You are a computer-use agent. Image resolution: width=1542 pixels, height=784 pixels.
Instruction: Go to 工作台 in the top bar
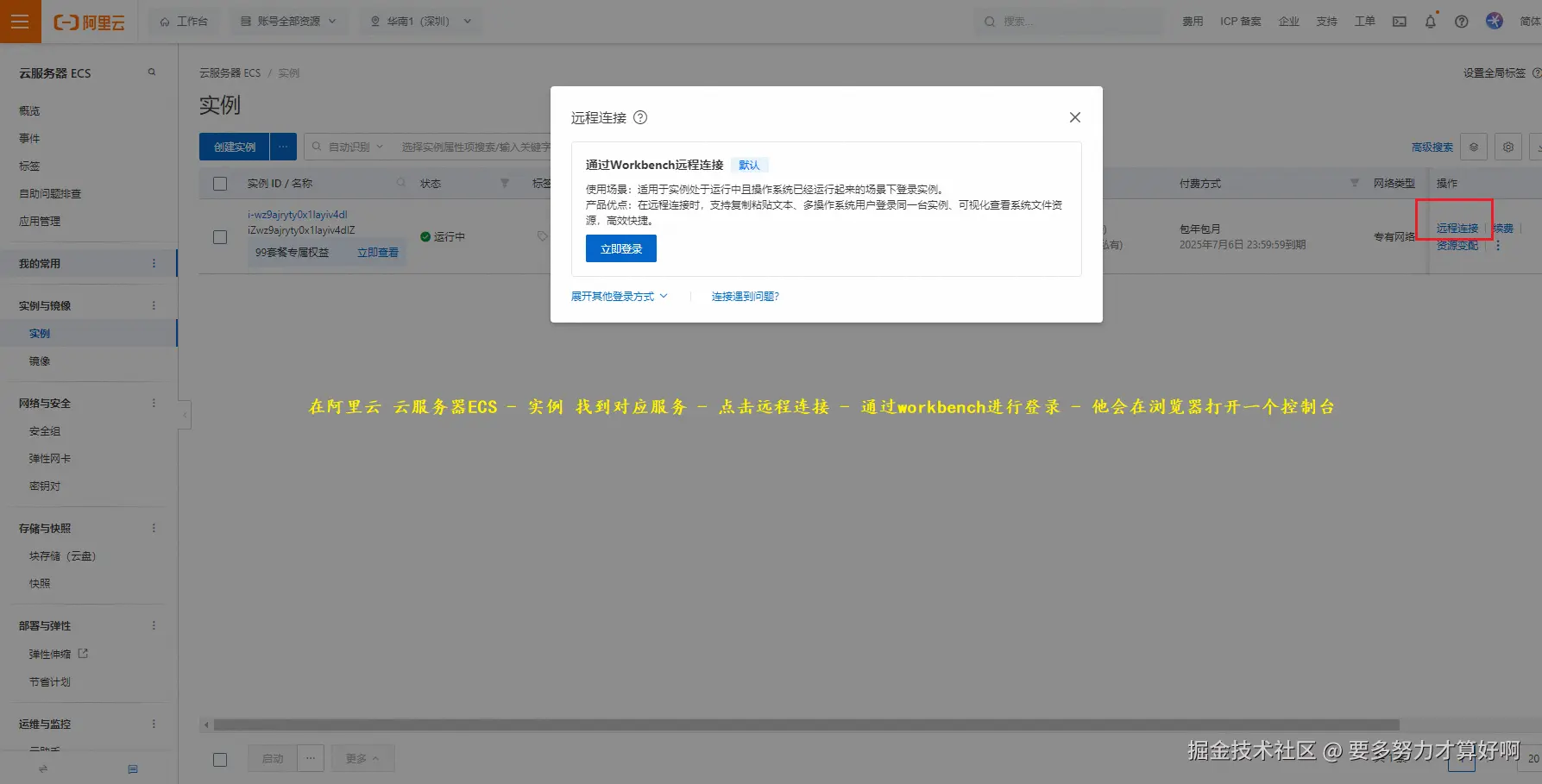(x=184, y=22)
